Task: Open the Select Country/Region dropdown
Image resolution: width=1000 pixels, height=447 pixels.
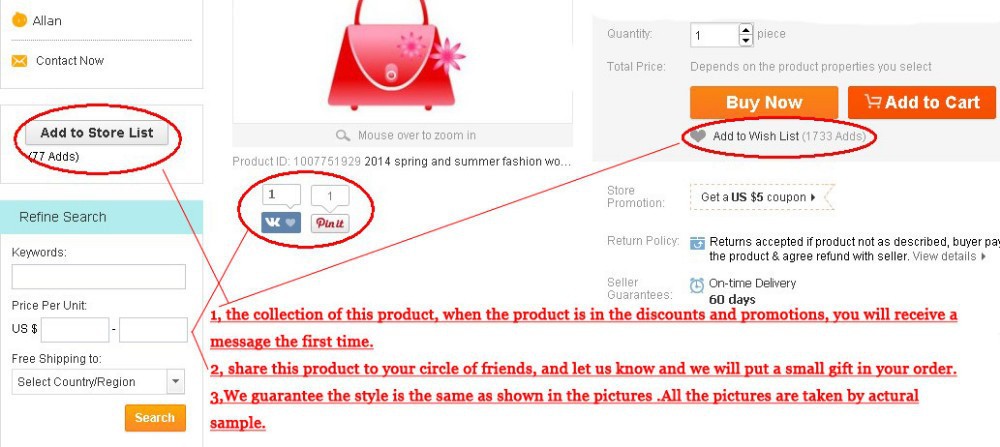Action: [x=98, y=382]
